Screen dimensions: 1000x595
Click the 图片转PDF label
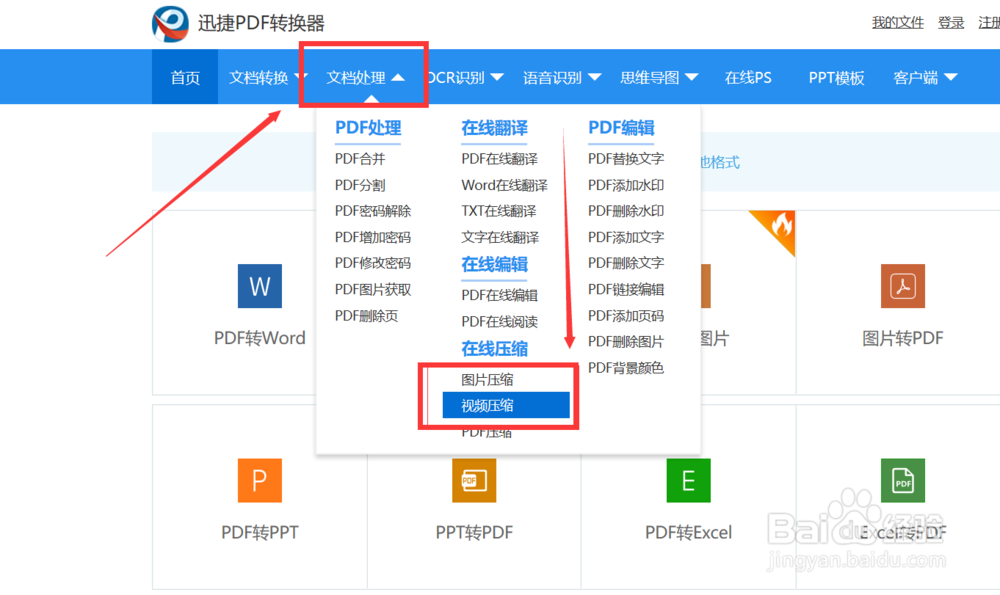902,338
